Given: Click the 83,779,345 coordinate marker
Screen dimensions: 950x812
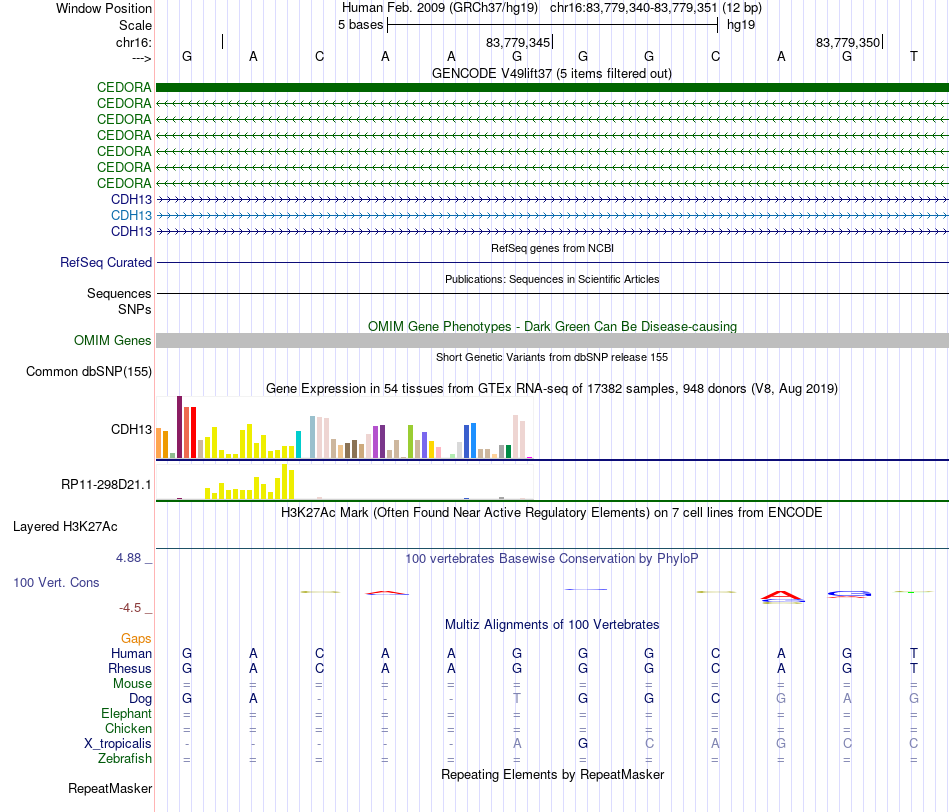Looking at the screenshot, I should 518,42.
